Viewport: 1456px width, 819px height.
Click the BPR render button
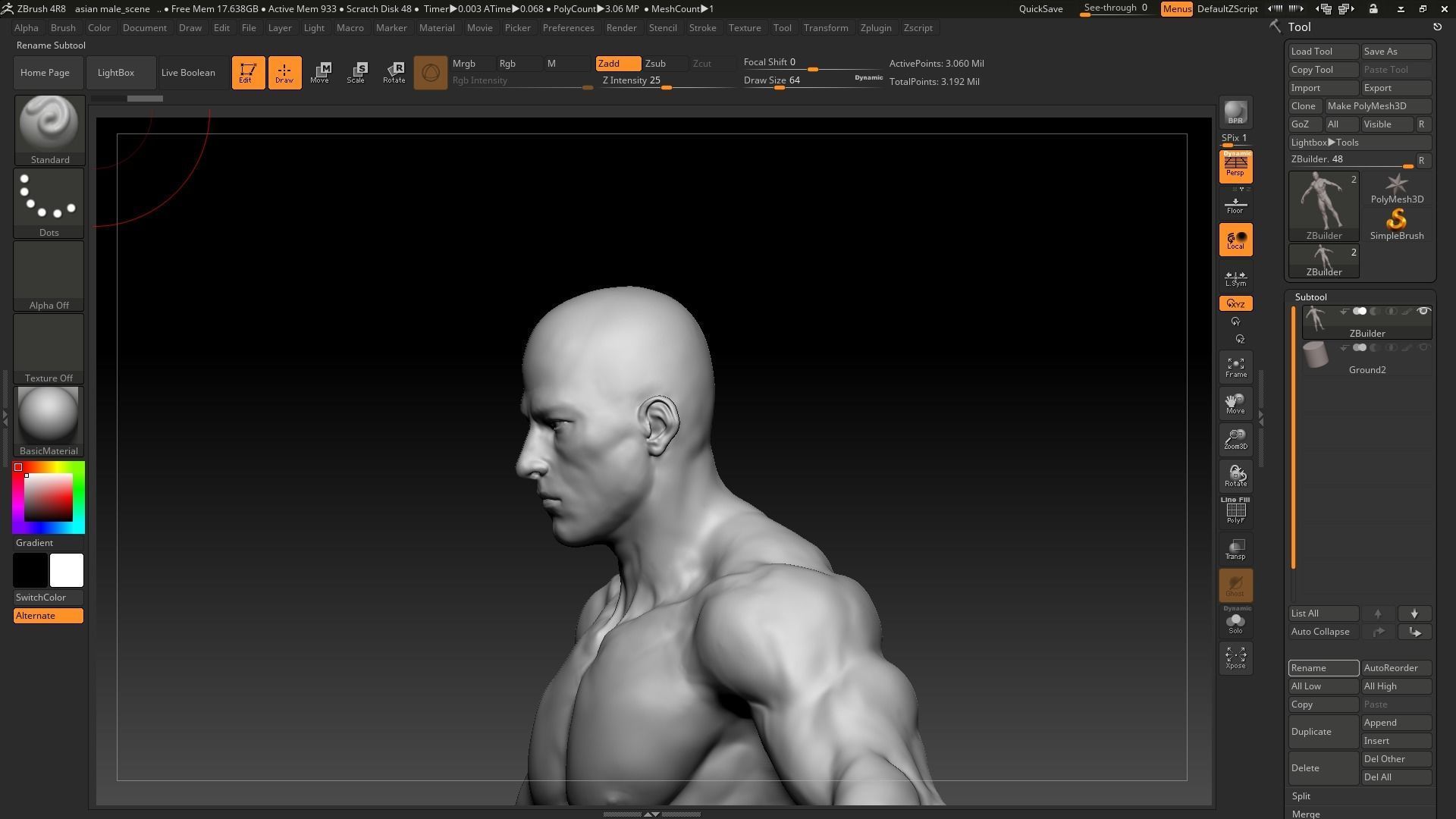(1235, 112)
